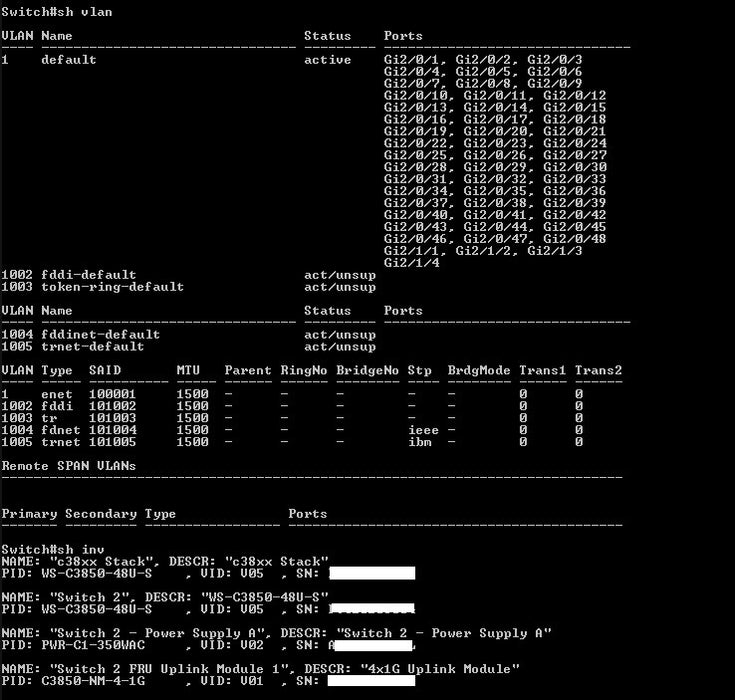735x700 pixels.
Task: Click the 'Switch#sh vlan' command line
Action: tap(57, 12)
